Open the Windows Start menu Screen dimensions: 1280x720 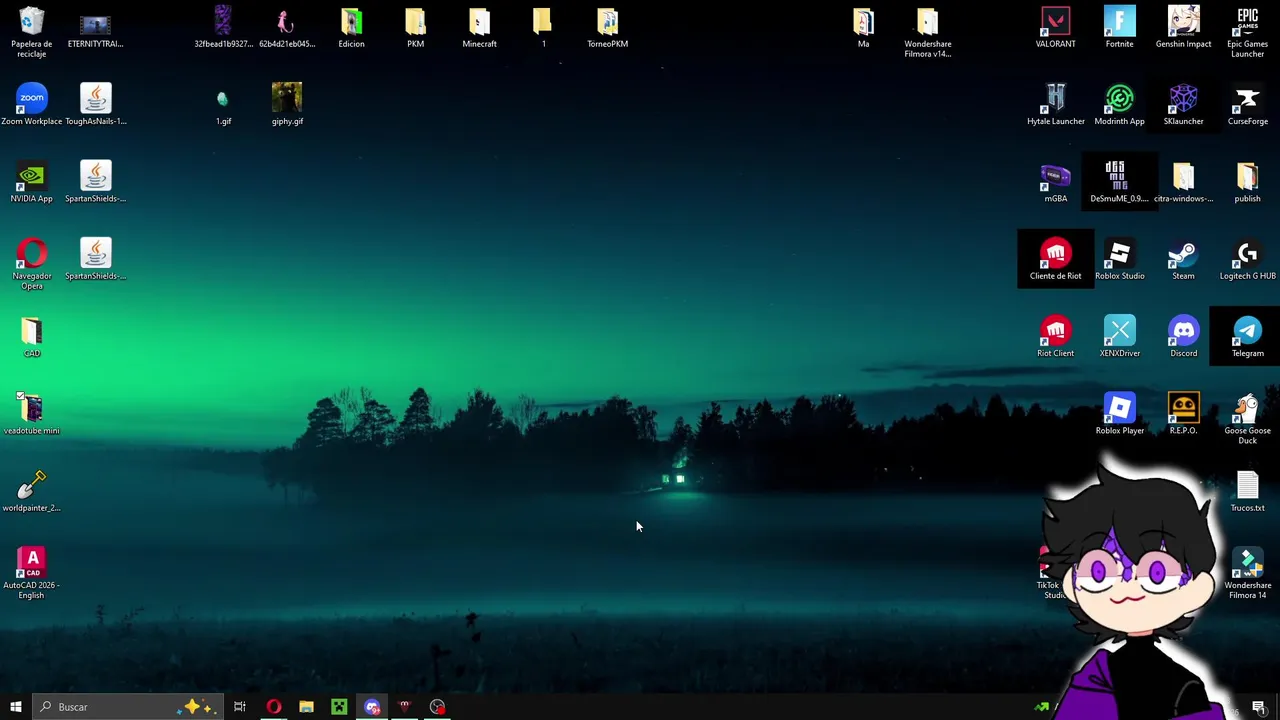pos(15,707)
